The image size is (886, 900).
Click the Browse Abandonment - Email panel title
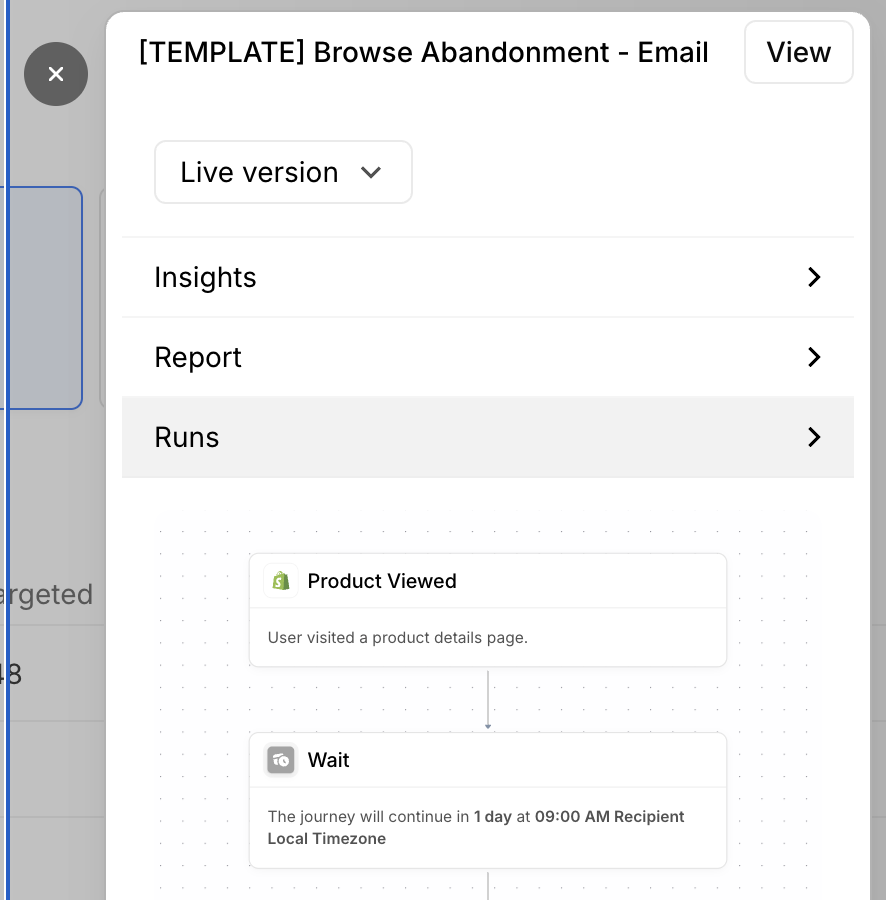(x=423, y=52)
